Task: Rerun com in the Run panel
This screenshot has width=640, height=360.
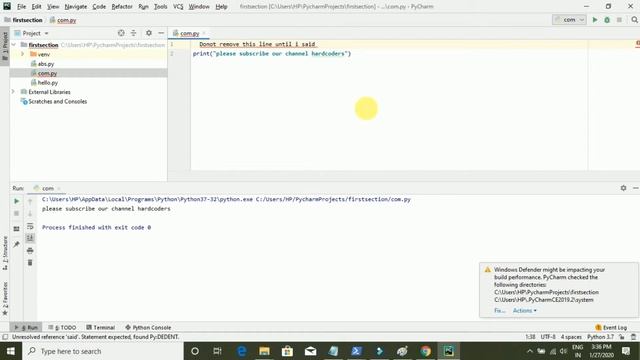Action: pyautogui.click(x=16, y=201)
